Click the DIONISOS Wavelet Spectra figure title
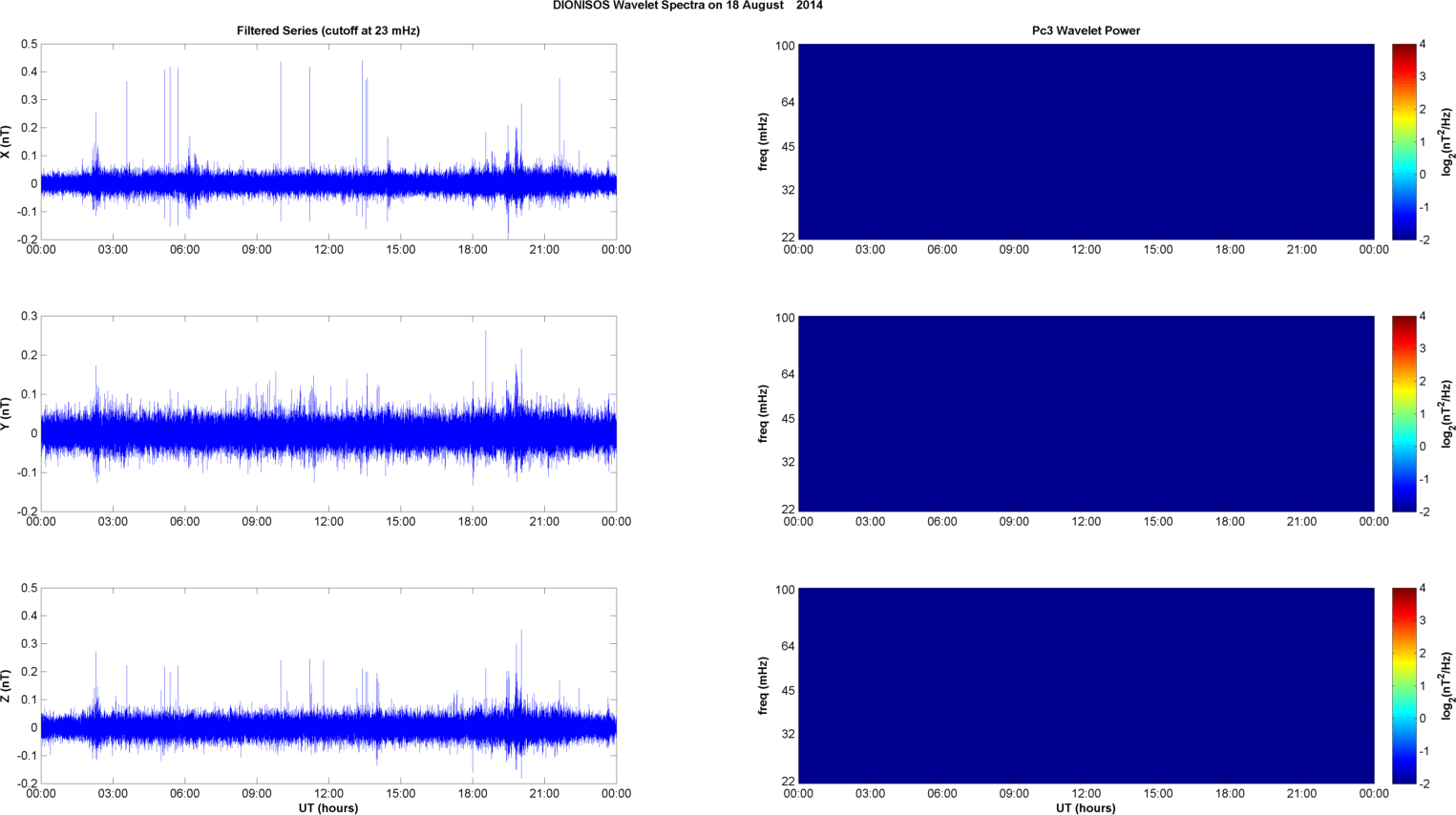 (687, 6)
